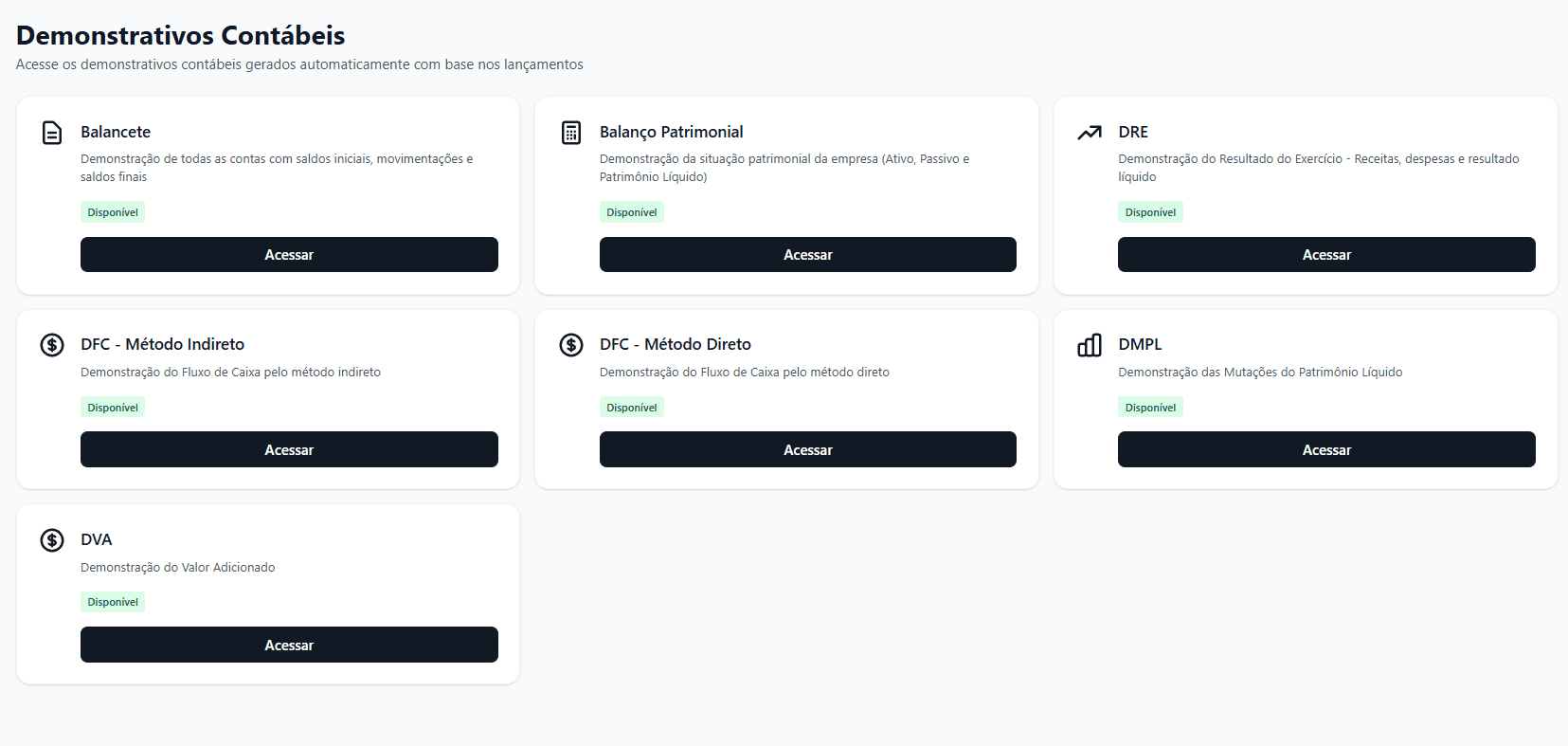The height and width of the screenshot is (746, 1568).
Task: Access the DRE report via Acessar
Action: 1326,255
